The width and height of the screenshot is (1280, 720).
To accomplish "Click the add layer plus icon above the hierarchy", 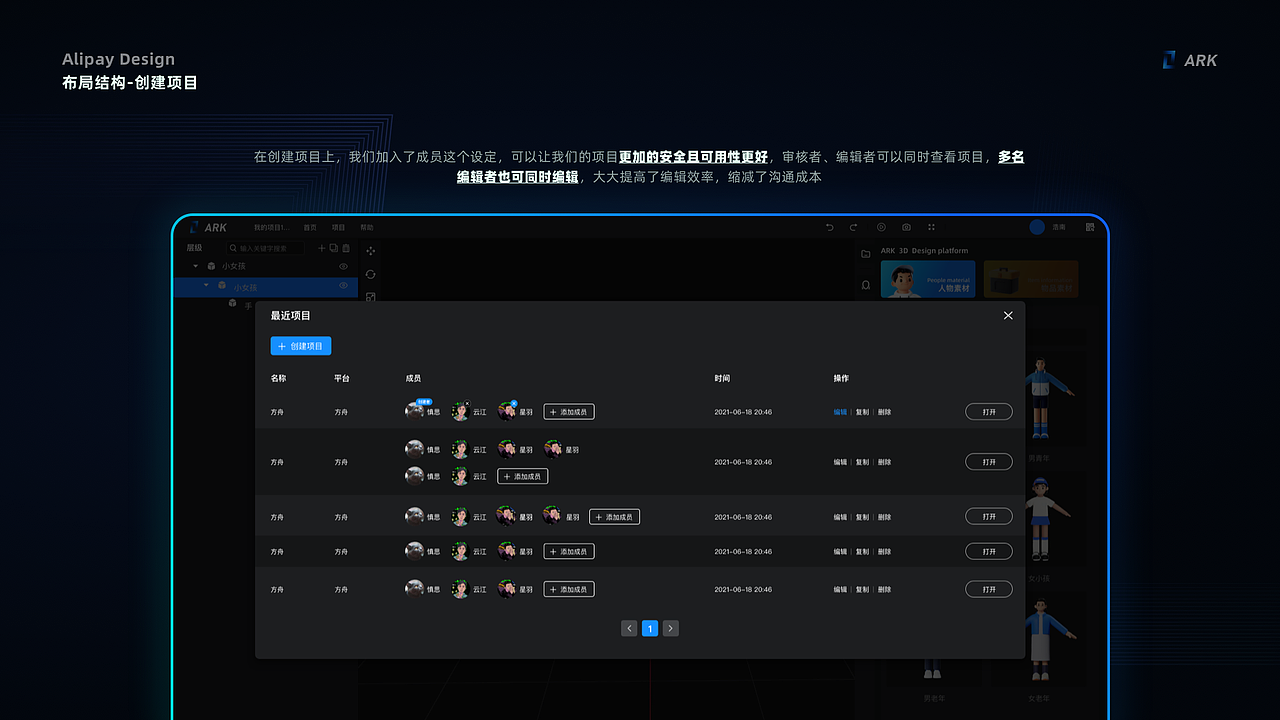I will (322, 248).
